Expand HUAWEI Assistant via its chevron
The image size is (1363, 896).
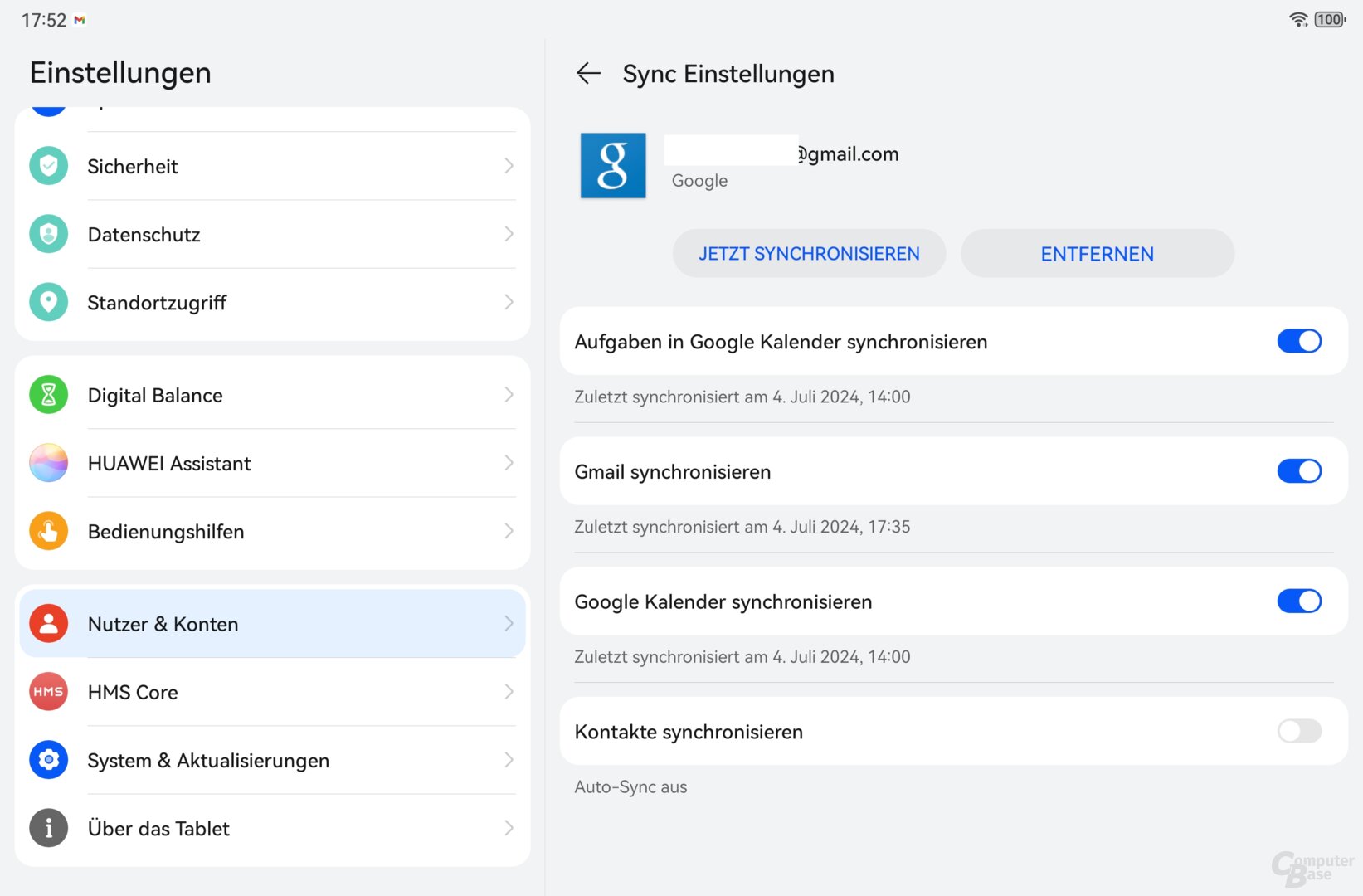(509, 463)
